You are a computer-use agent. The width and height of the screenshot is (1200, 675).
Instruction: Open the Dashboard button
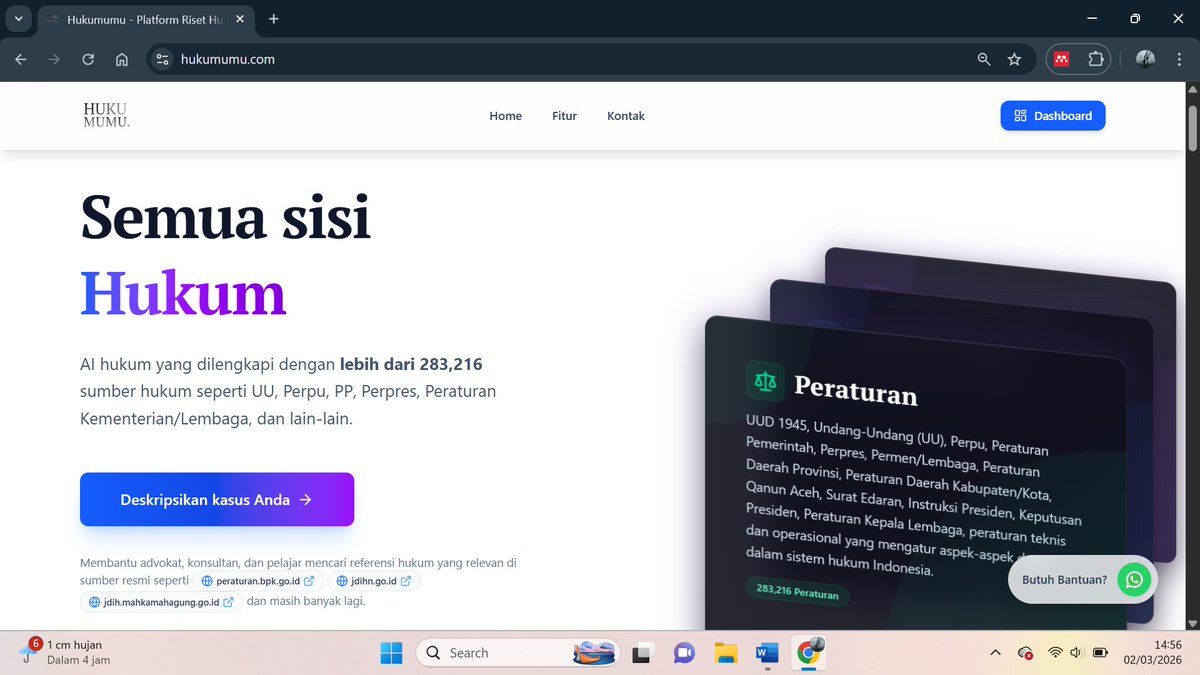tap(1053, 116)
